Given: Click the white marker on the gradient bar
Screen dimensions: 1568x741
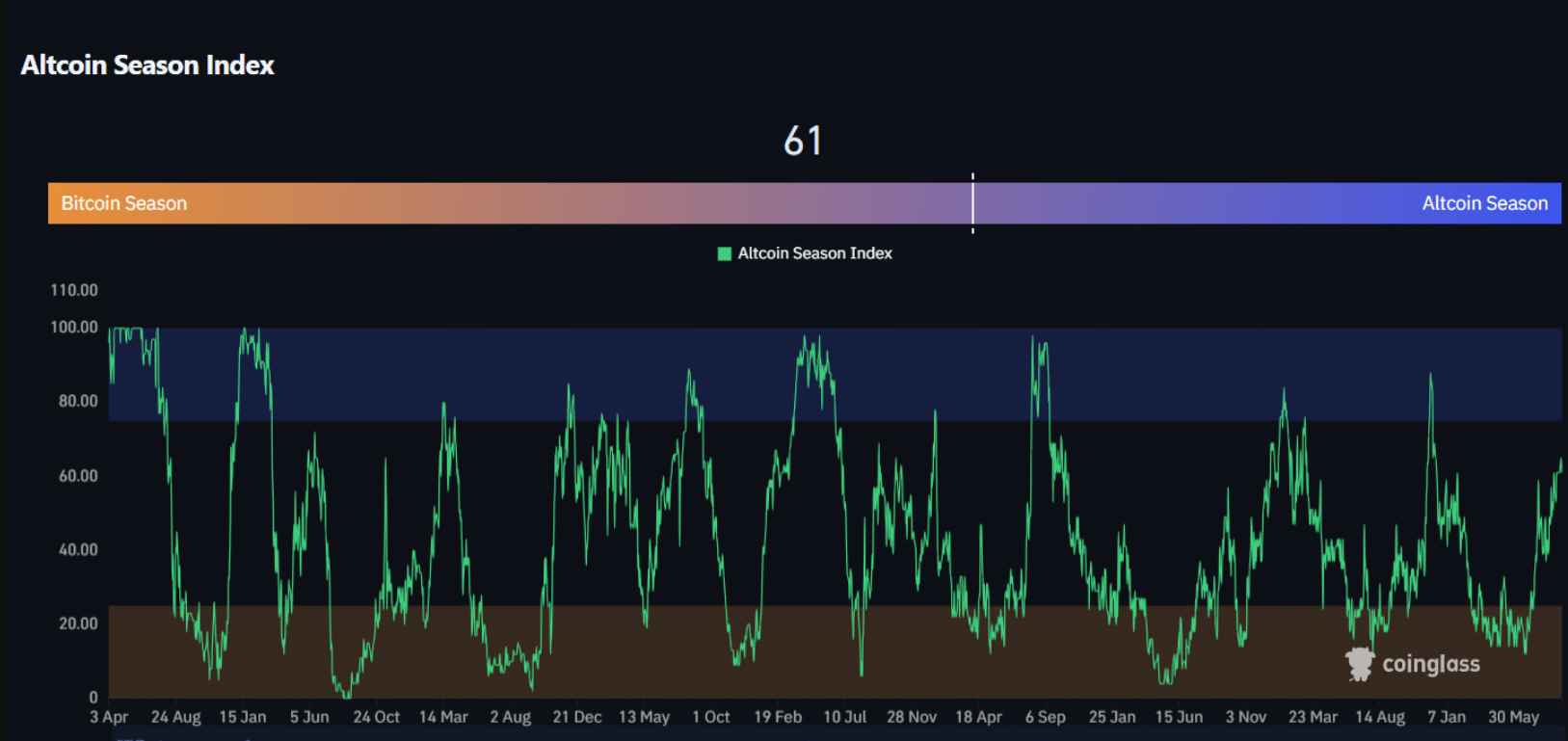Looking at the screenshot, I should (x=972, y=203).
